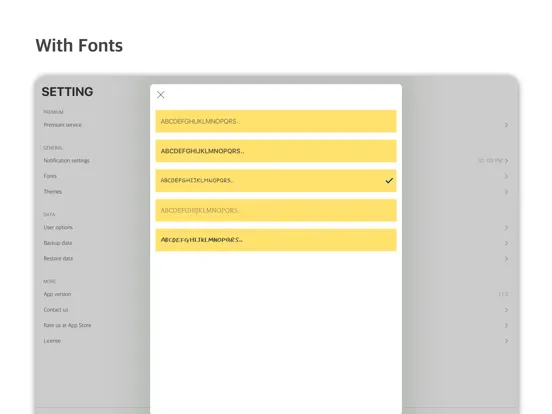This screenshot has width=552, height=414.
Task: Click chevron beside 10:00 PM notification time
Action: pyautogui.click(x=506, y=161)
